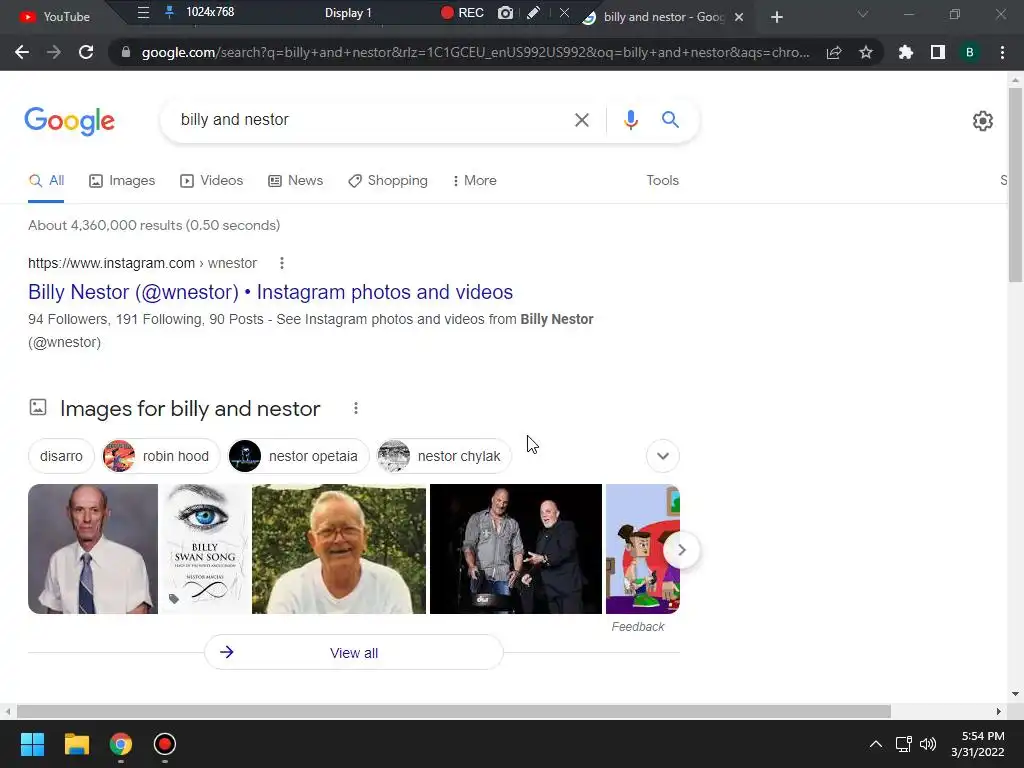Open the Extensions puzzle icon

[906, 52]
